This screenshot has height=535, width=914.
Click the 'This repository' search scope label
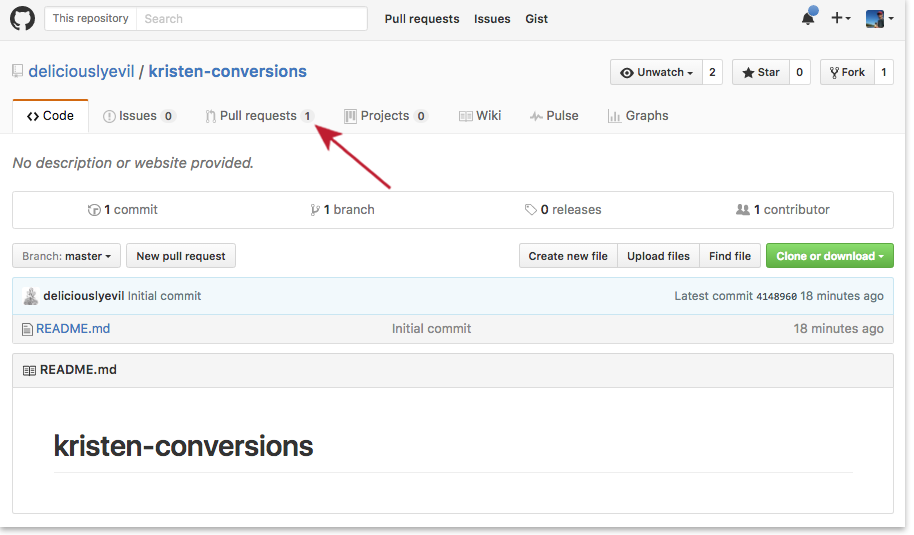coord(90,19)
